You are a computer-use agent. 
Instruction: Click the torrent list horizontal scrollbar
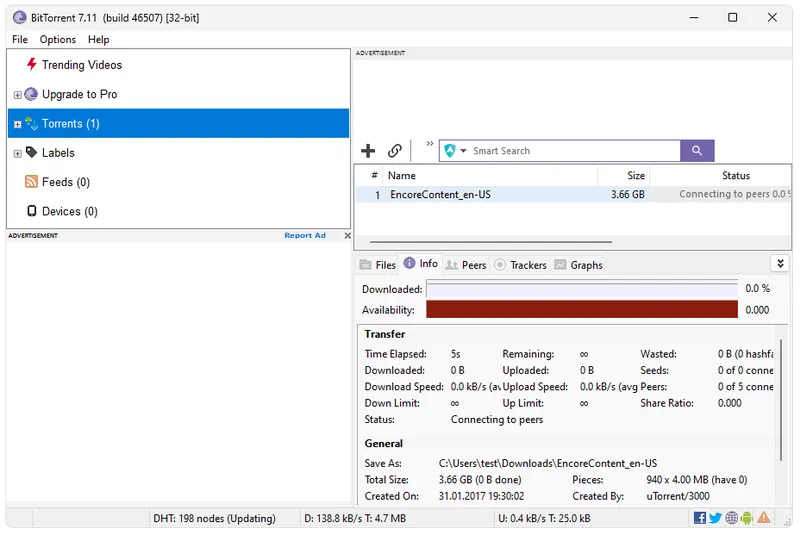(x=490, y=242)
